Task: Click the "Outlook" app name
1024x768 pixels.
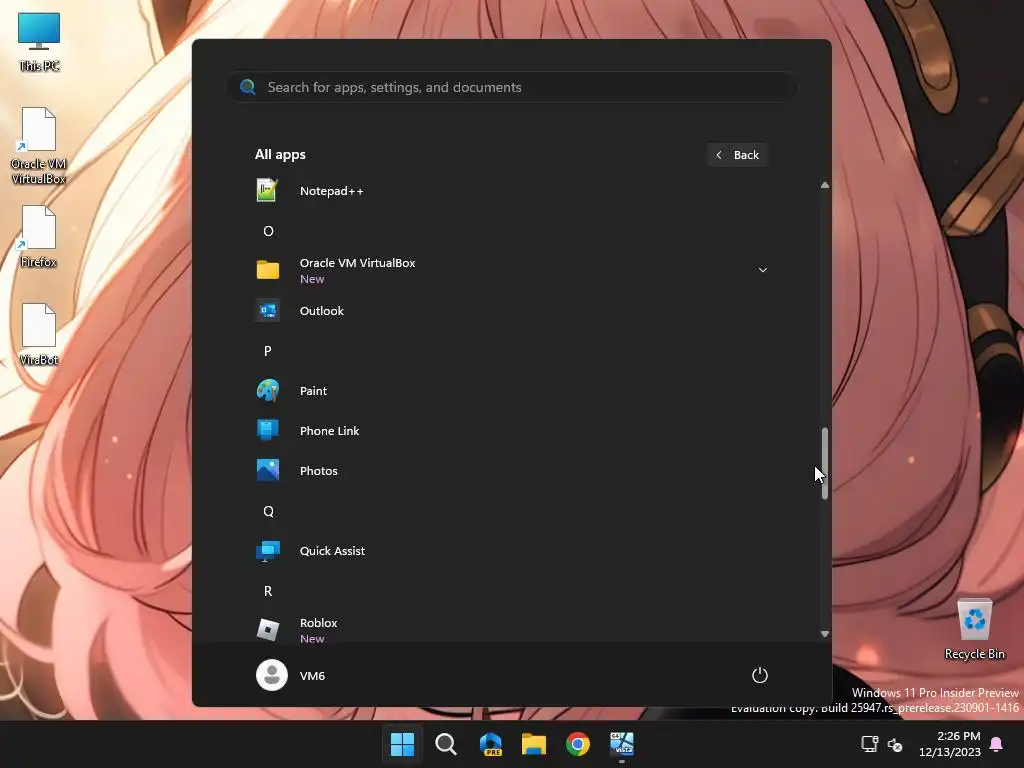Action: [x=321, y=311]
